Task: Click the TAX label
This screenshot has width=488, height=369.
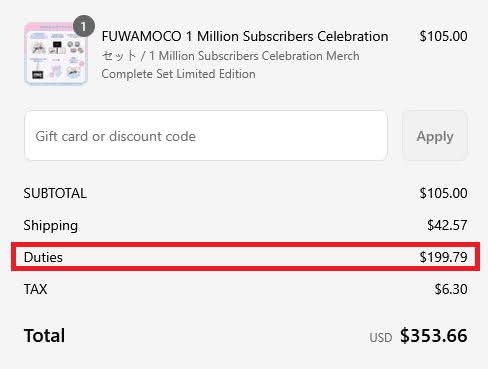Action: tap(35, 289)
